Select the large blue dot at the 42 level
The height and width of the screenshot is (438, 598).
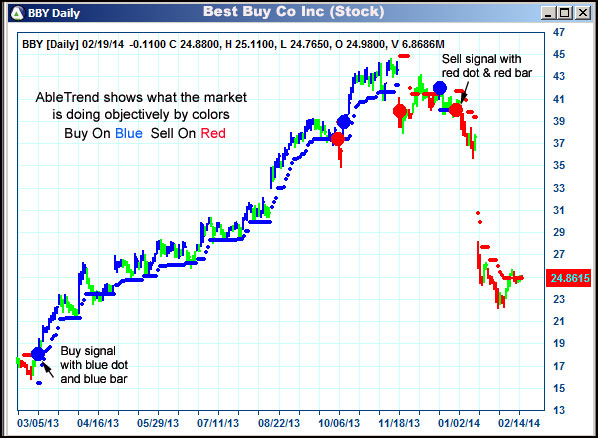coord(440,88)
